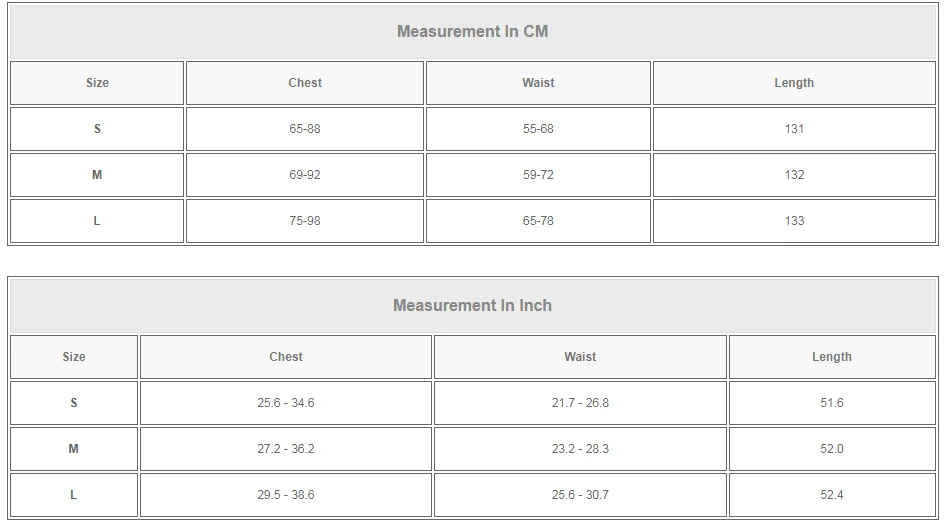Click size S row label in CM table

[x=97, y=129]
